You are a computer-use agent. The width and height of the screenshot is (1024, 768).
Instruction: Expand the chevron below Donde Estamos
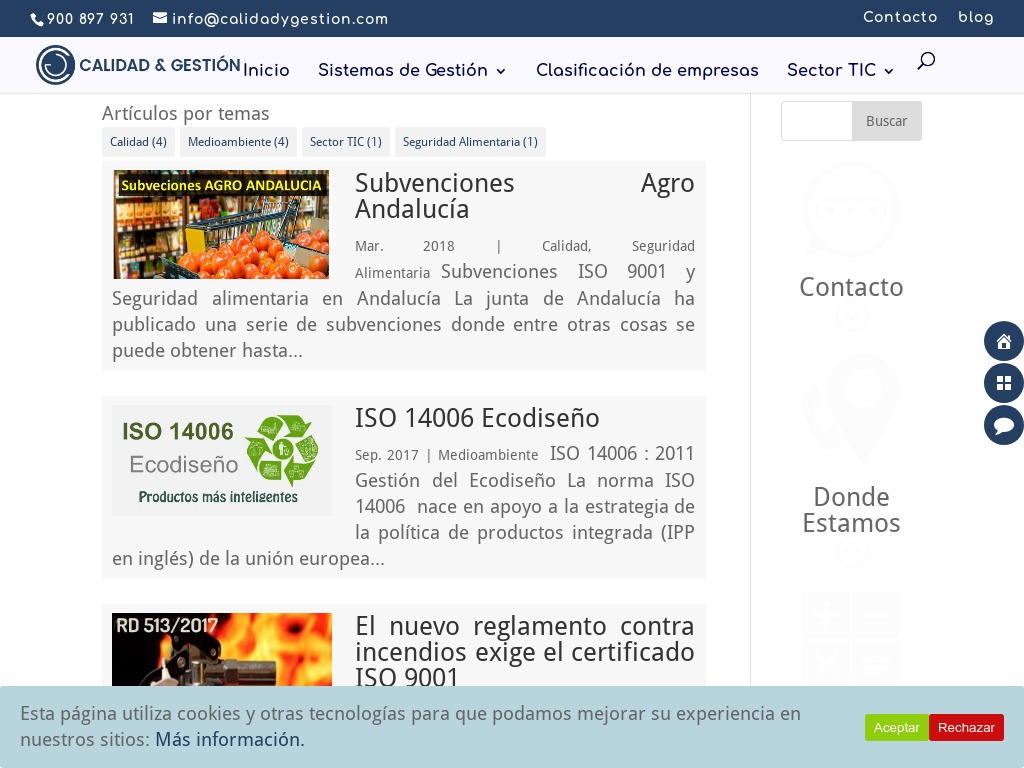851,552
